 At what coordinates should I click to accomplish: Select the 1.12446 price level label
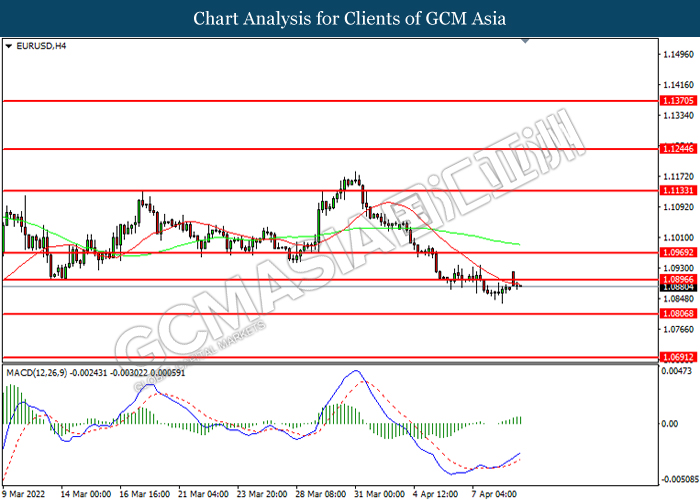tap(678, 149)
